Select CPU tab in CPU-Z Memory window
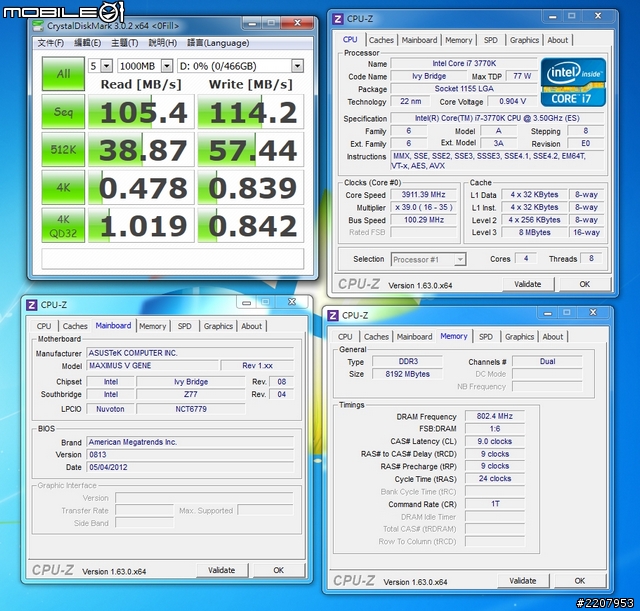This screenshot has width=640, height=611. pyautogui.click(x=345, y=337)
